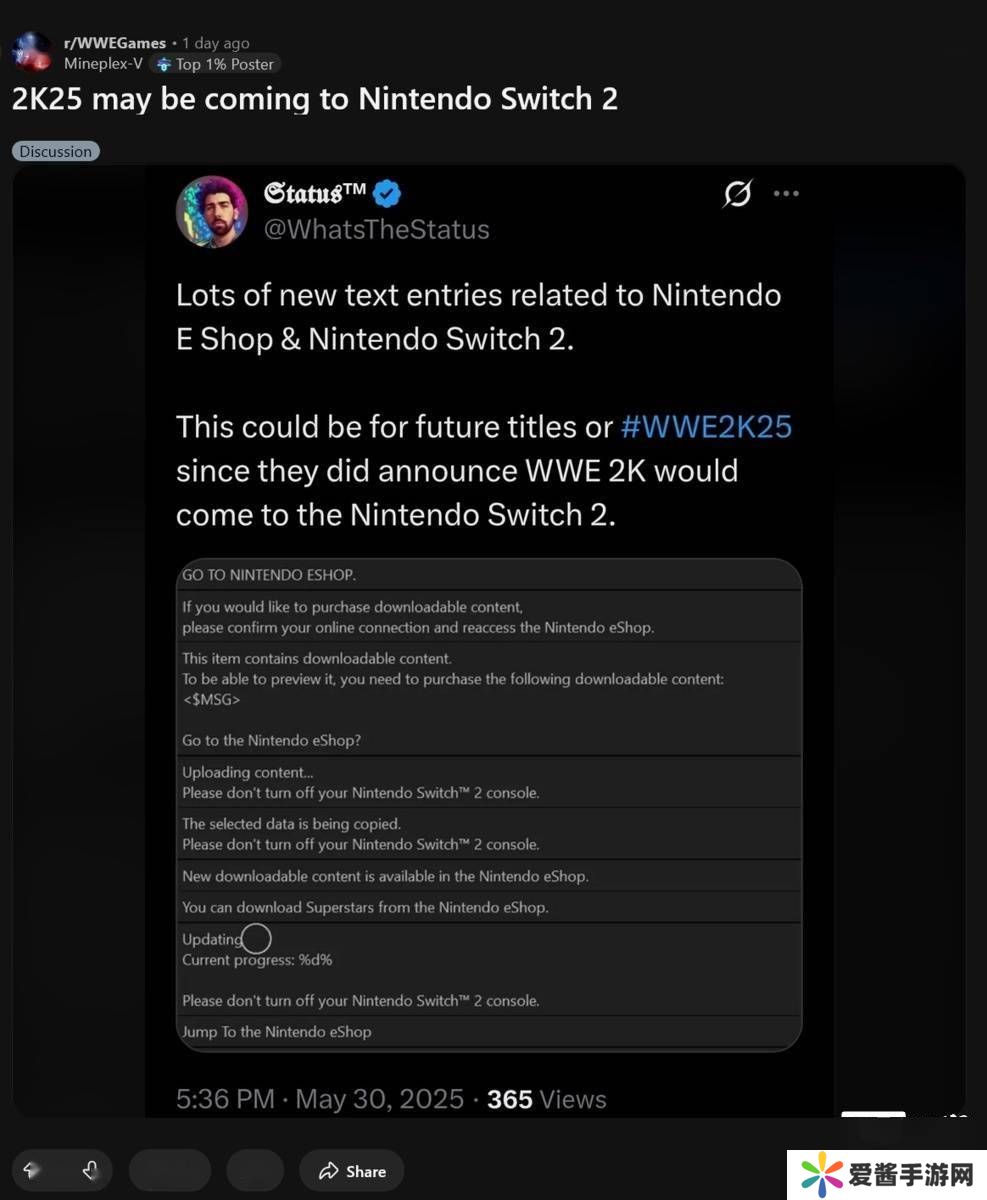Click the Grok icon in the tweet
The height and width of the screenshot is (1200, 987).
pos(737,194)
